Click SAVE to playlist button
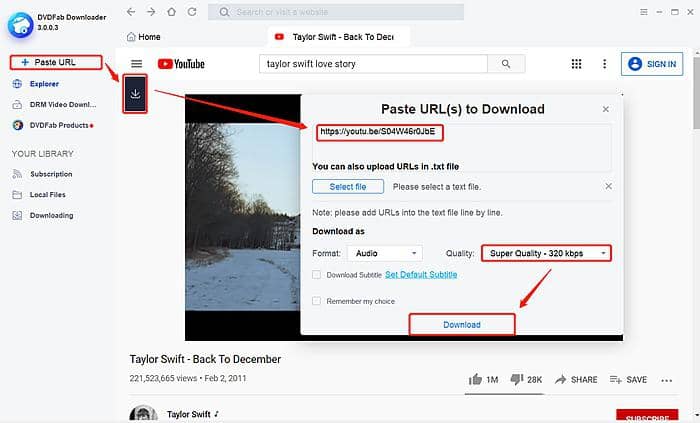The height and width of the screenshot is (423, 700). tap(628, 380)
